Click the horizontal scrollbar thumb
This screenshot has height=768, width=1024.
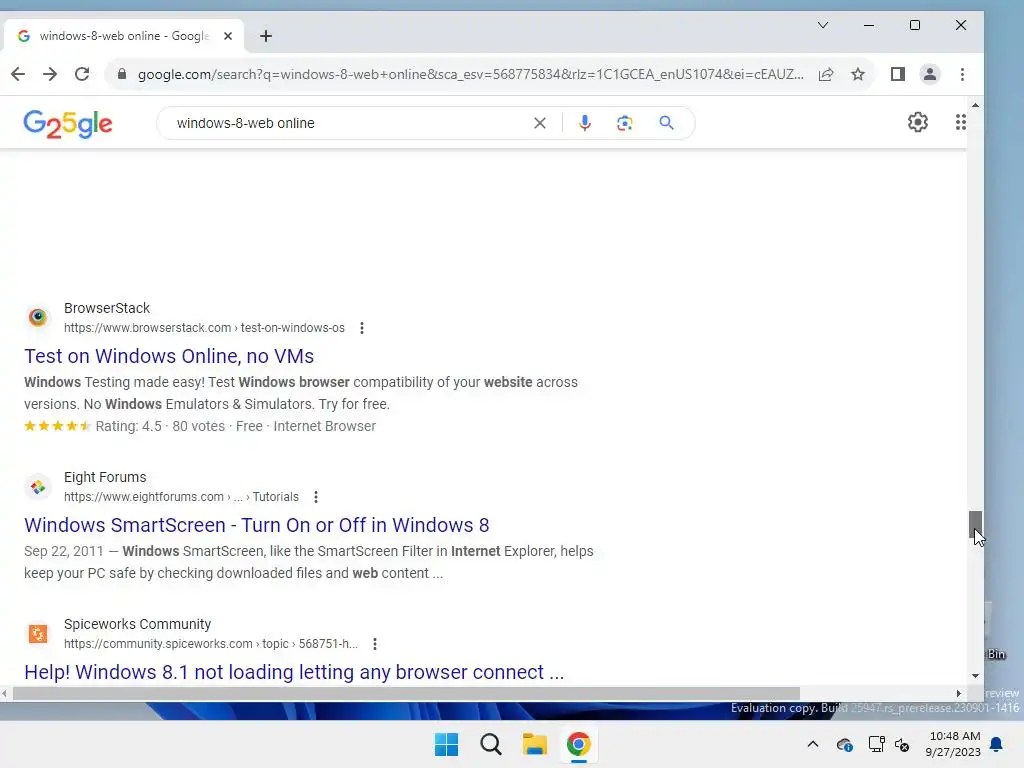click(x=406, y=694)
